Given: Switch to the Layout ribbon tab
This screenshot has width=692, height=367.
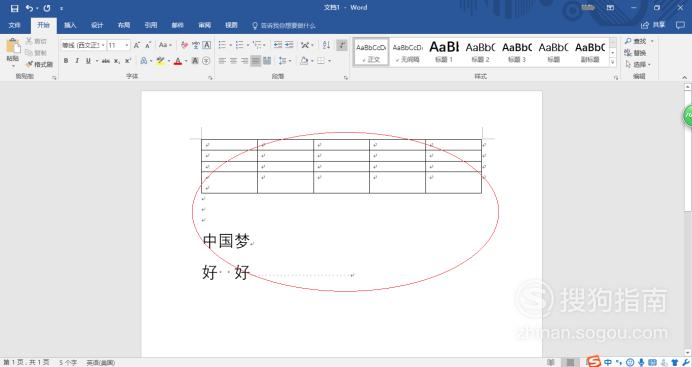Looking at the screenshot, I should coord(124,25).
